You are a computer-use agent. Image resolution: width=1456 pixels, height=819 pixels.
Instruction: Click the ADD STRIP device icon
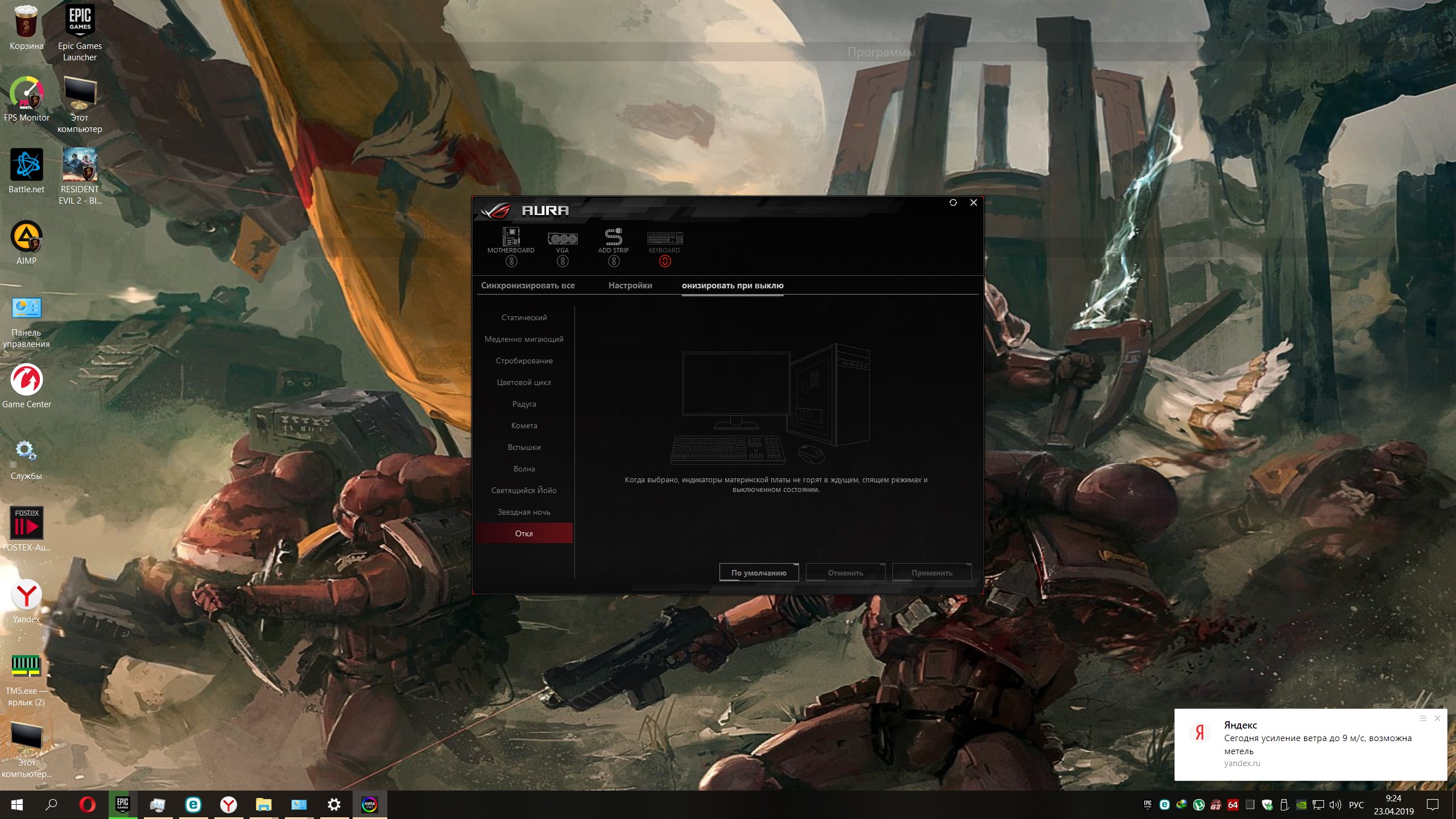(613, 237)
